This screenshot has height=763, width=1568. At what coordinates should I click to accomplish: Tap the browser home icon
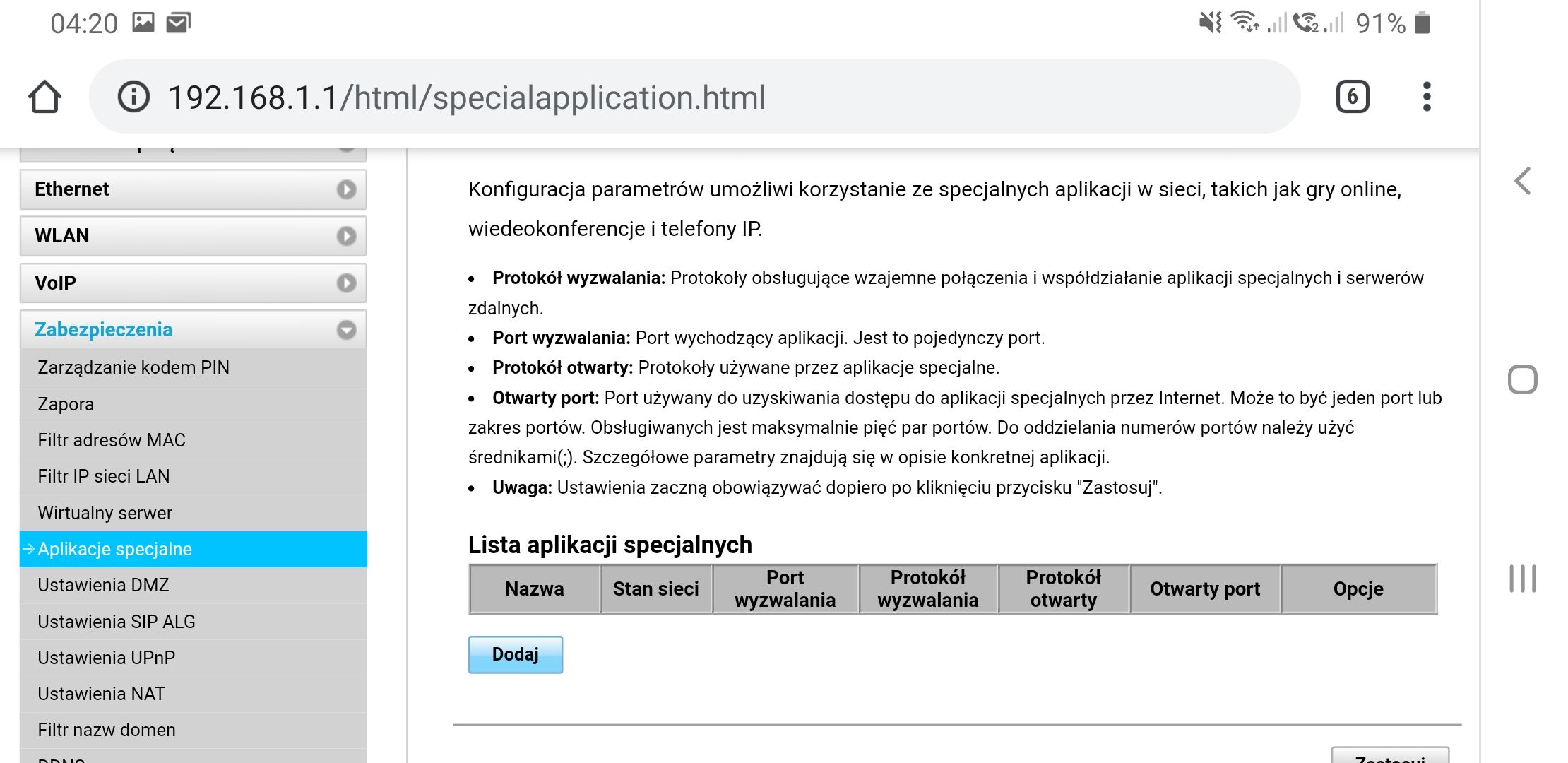tap(44, 97)
